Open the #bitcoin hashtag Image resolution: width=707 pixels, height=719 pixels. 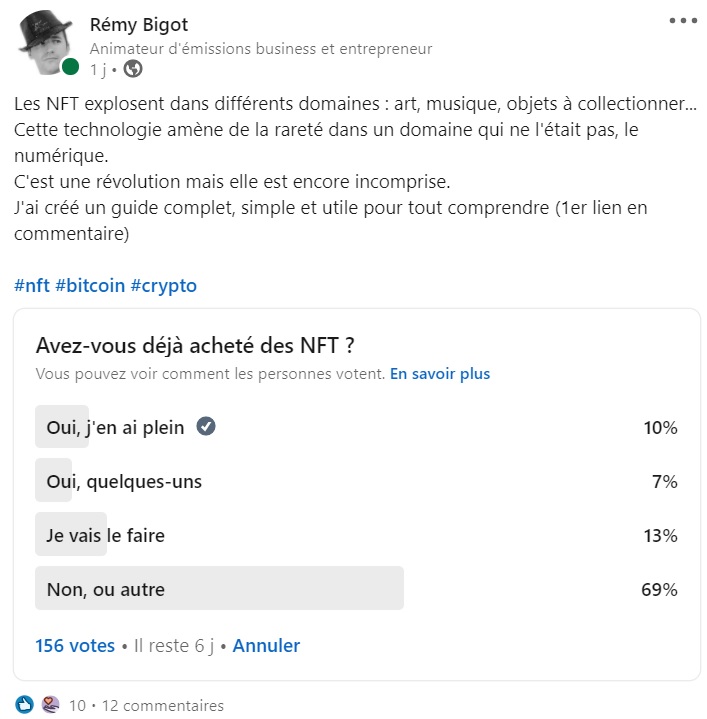(90, 285)
